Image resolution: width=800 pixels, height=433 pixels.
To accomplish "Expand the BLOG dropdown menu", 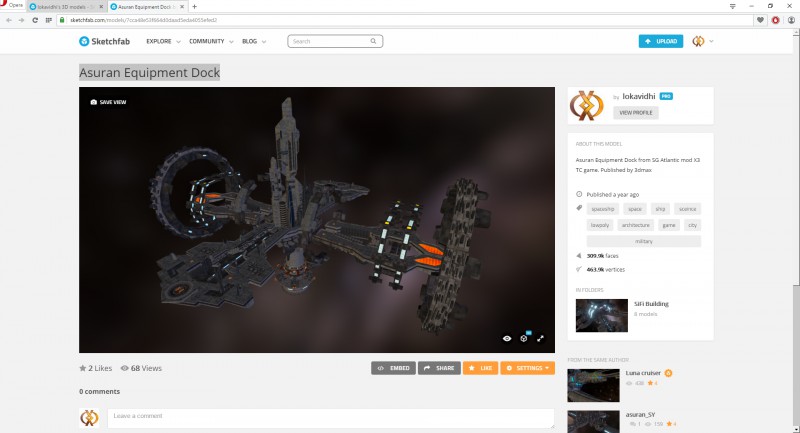I will (x=254, y=41).
